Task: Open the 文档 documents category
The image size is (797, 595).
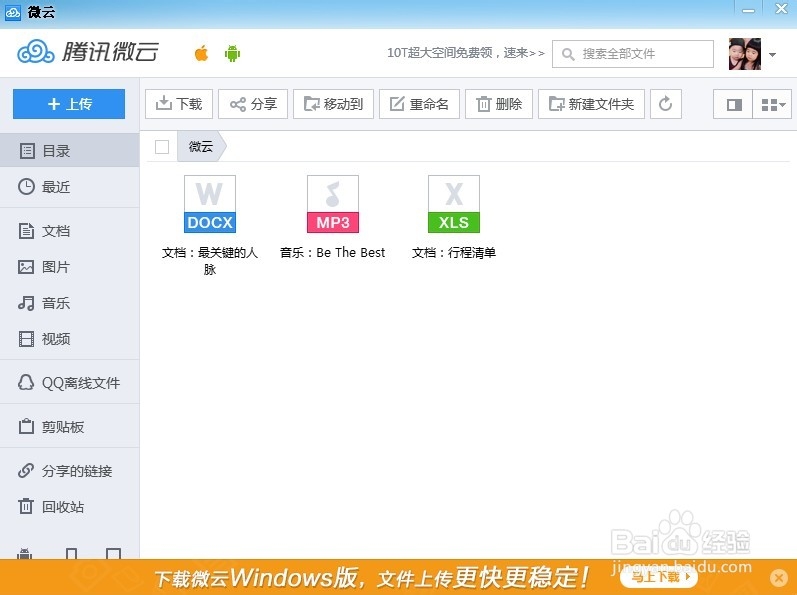Action: (70, 231)
